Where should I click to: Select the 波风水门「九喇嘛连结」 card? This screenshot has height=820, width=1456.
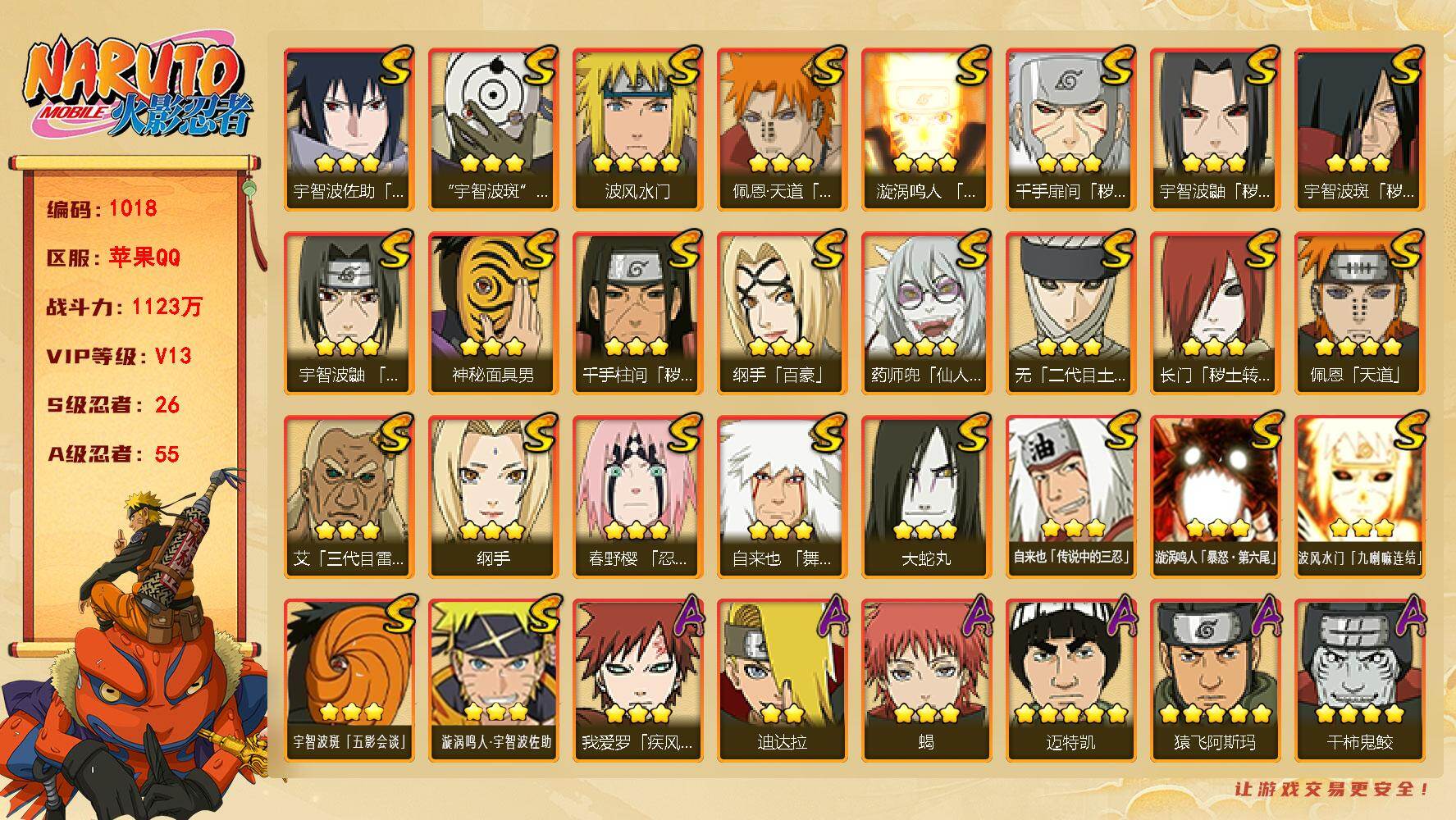[1359, 497]
